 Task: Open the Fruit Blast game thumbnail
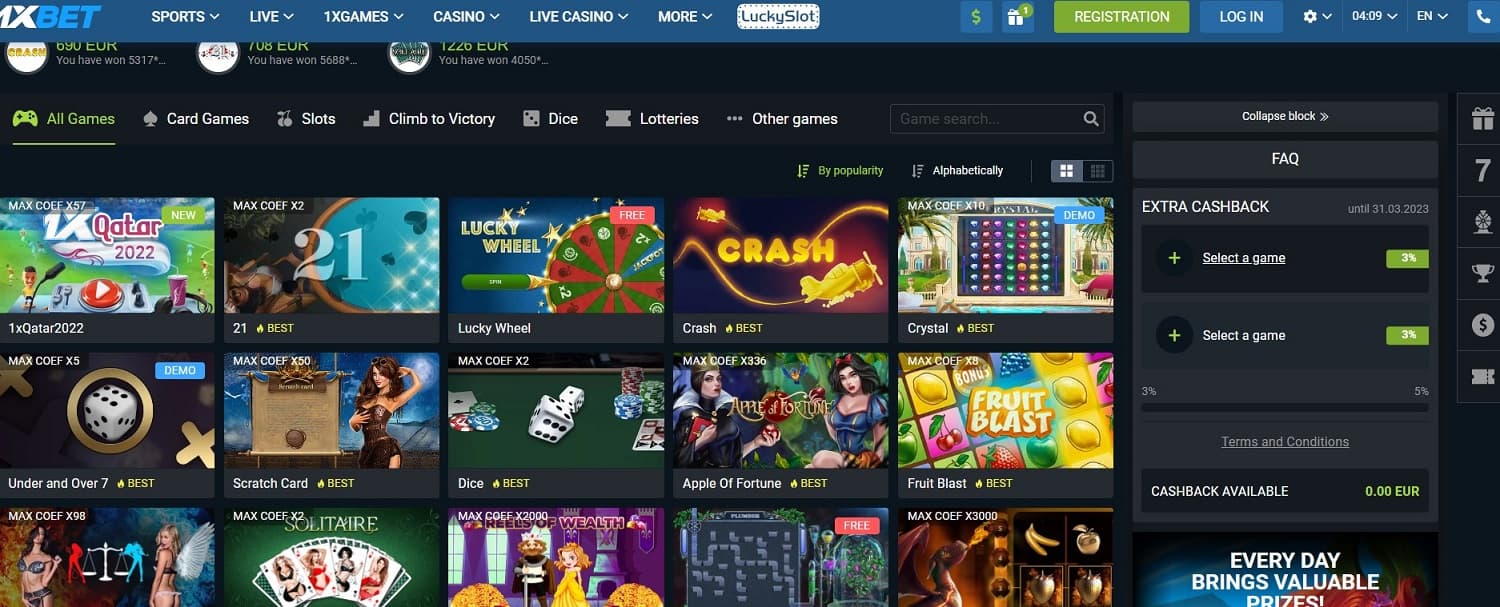1005,410
